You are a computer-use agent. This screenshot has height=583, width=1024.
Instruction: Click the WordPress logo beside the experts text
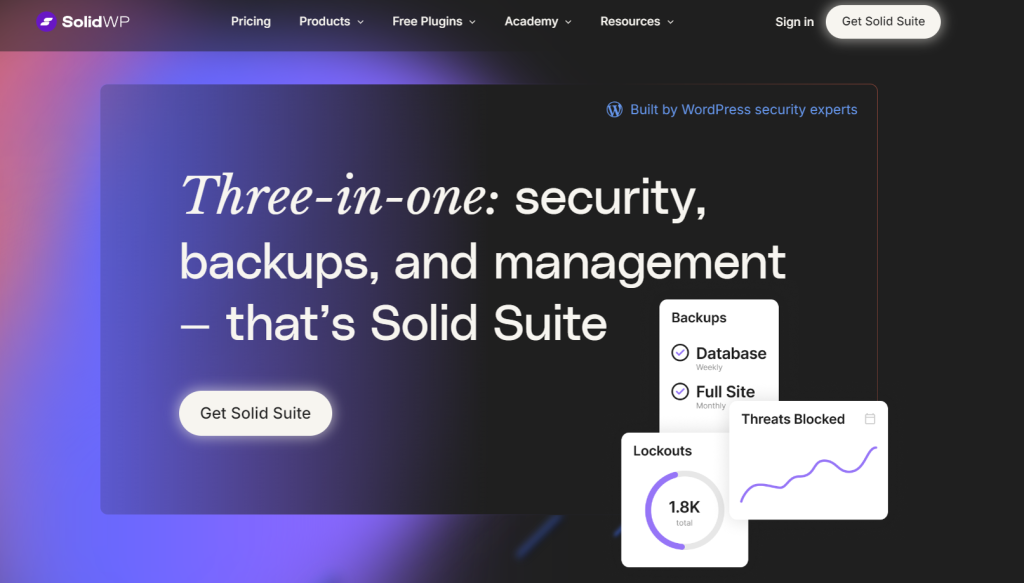point(614,109)
